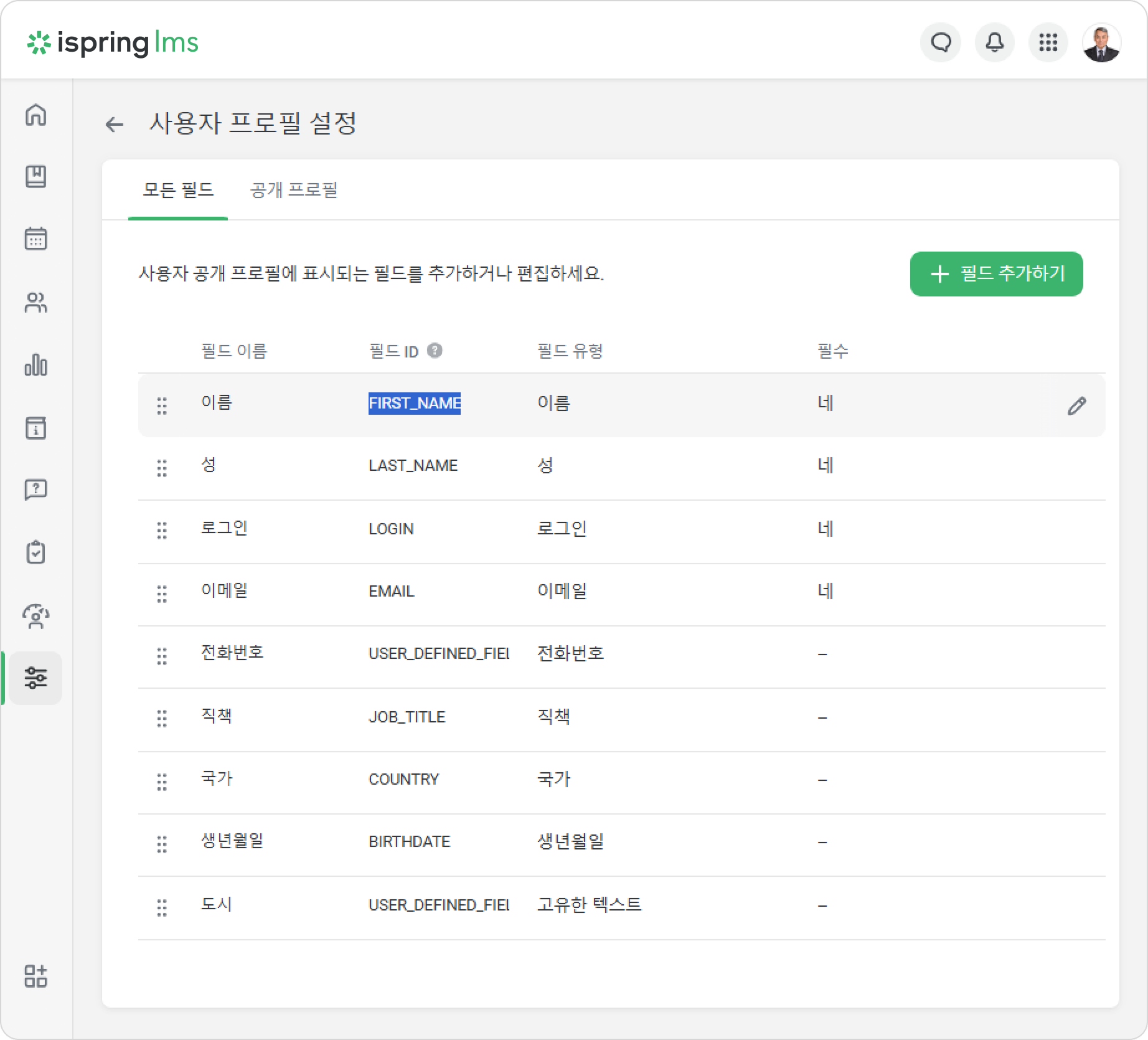Click the BIRTHDATE field ID

point(410,842)
